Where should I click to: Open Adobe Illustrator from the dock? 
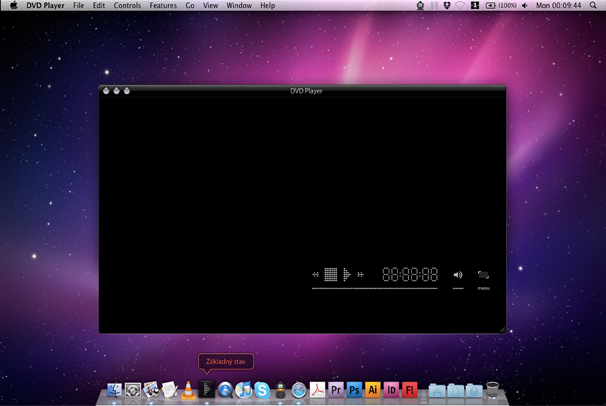373,391
